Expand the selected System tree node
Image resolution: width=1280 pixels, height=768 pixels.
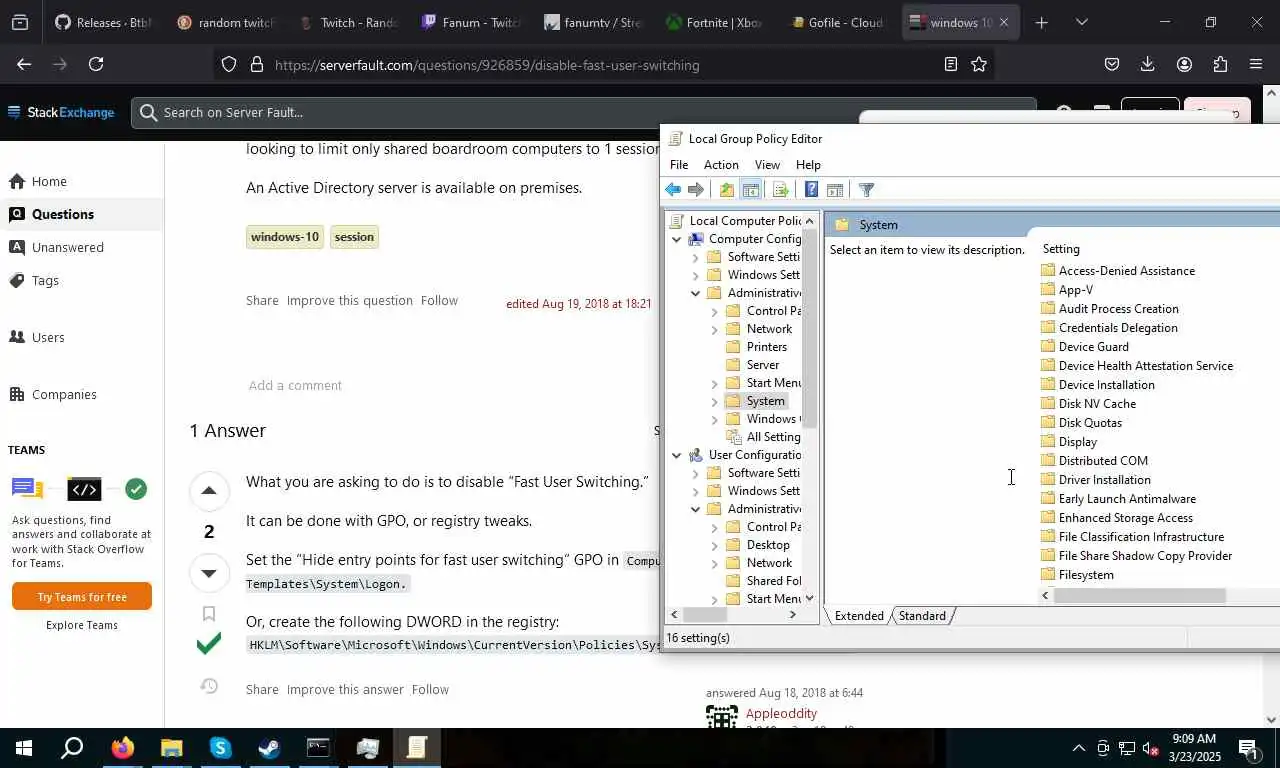715,401
